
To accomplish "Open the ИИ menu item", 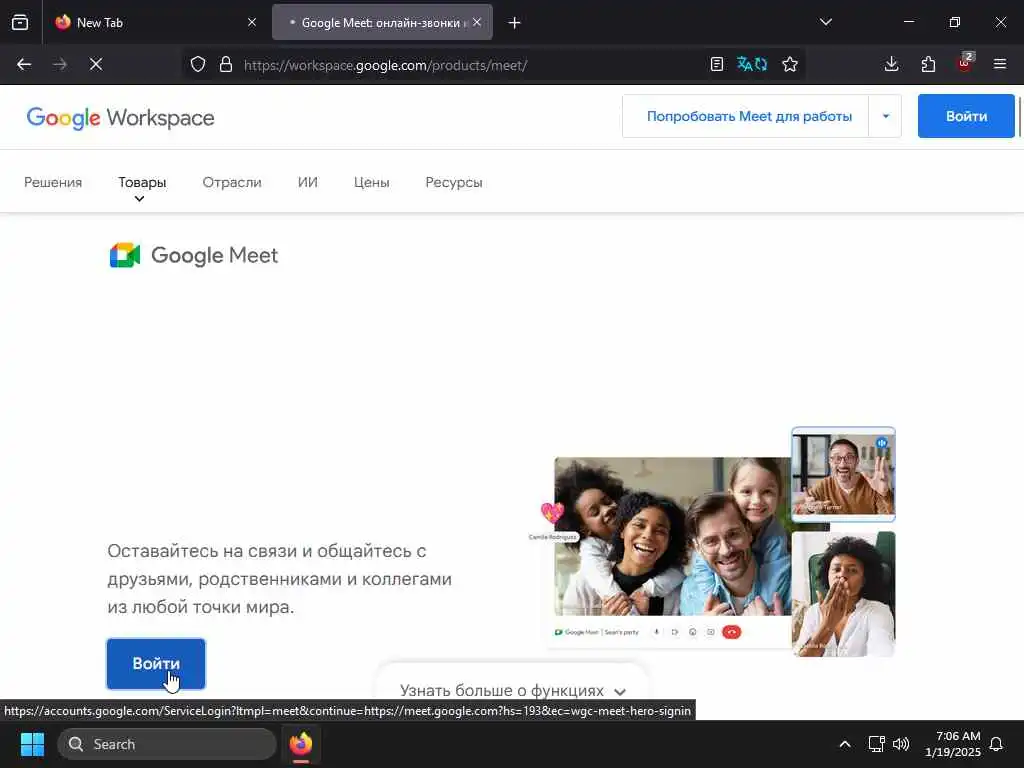I will [x=308, y=182].
